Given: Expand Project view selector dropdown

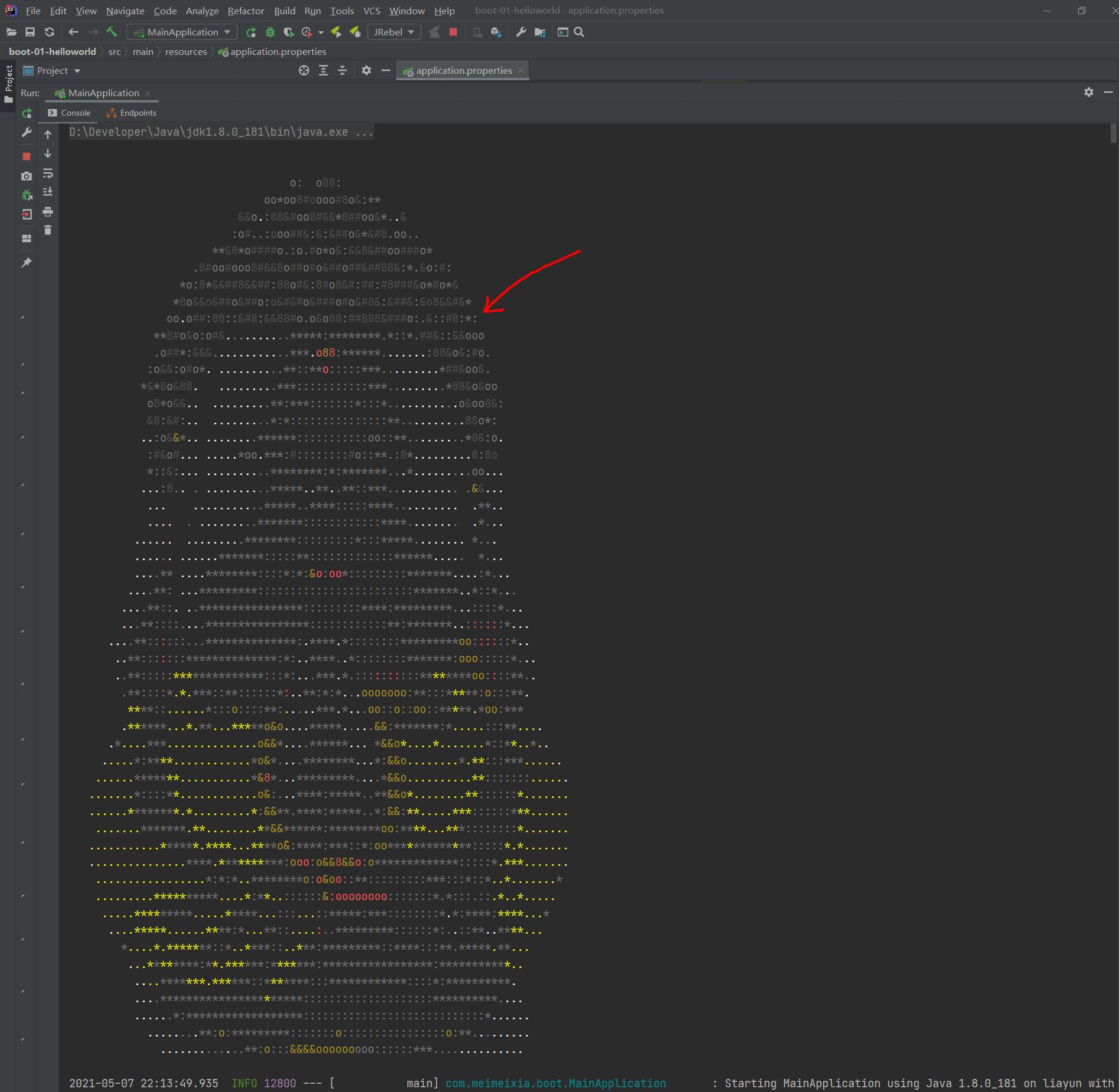Looking at the screenshot, I should [x=52, y=70].
